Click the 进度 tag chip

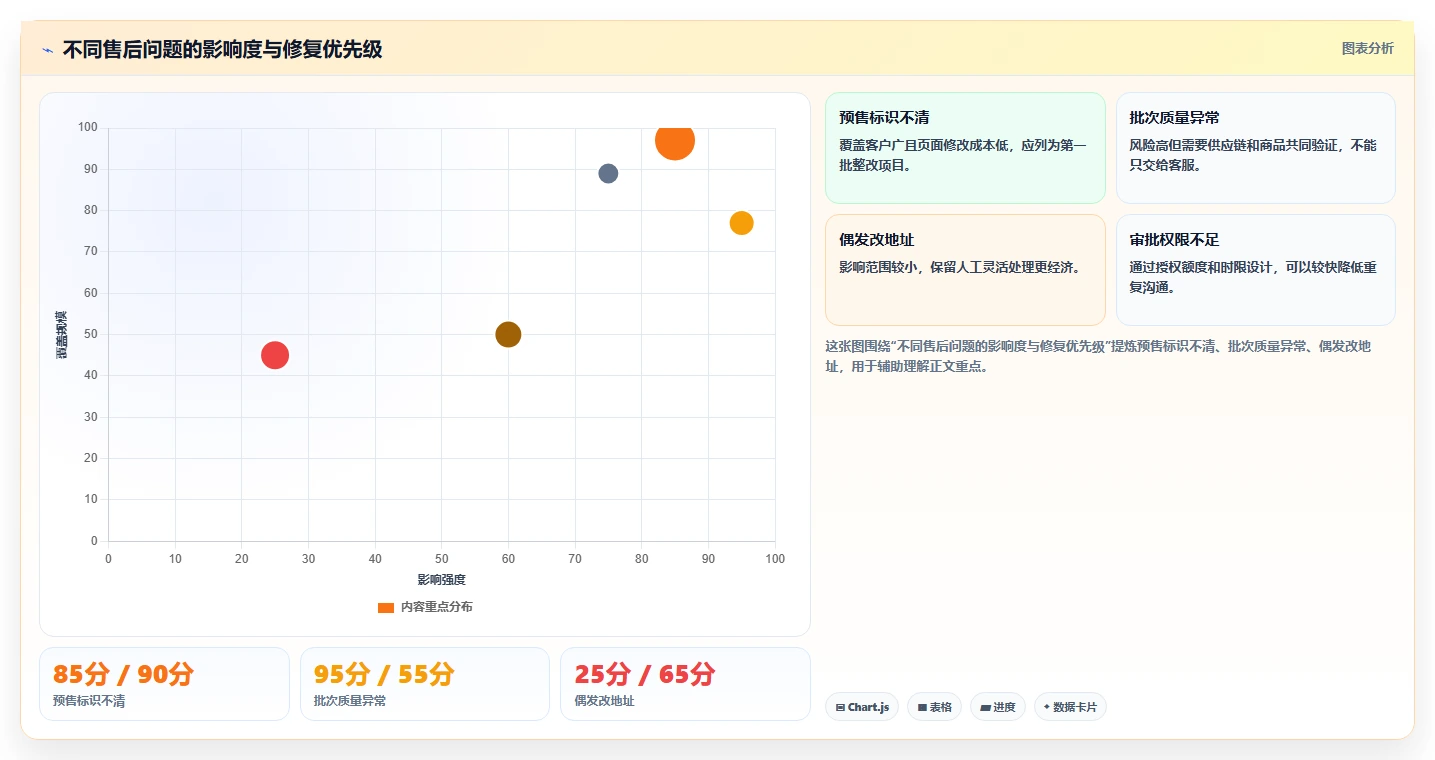[998, 707]
